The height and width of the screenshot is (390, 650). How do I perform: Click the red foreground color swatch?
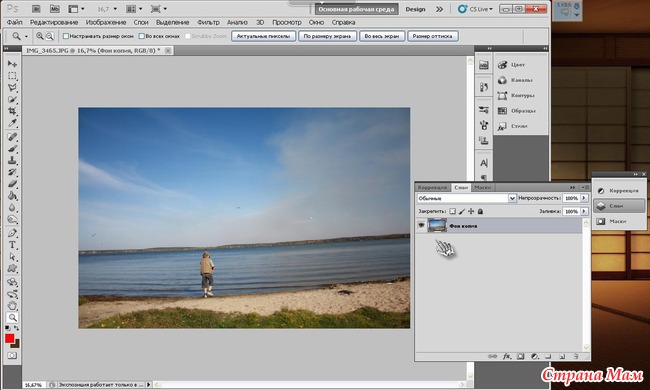point(10,338)
